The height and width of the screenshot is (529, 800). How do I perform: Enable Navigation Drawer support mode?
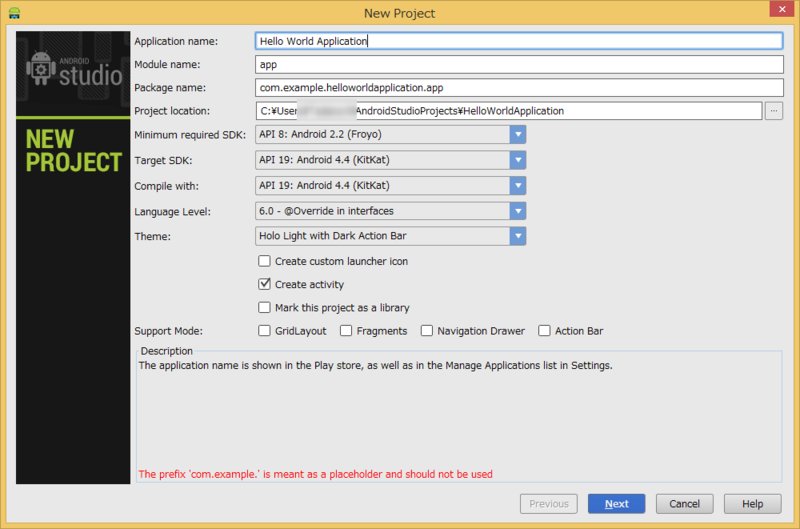[427, 331]
